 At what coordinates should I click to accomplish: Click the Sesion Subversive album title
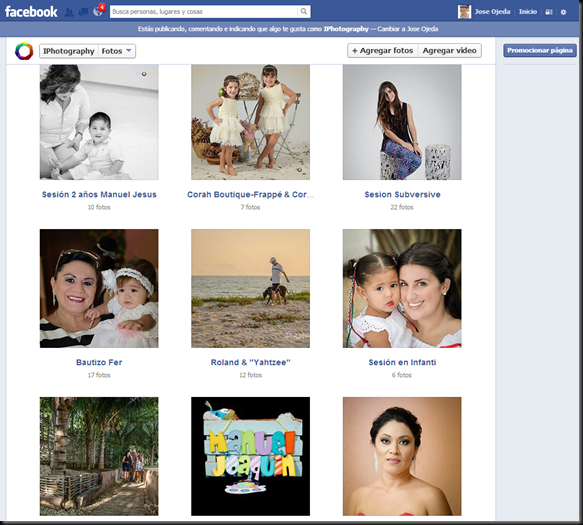402,194
